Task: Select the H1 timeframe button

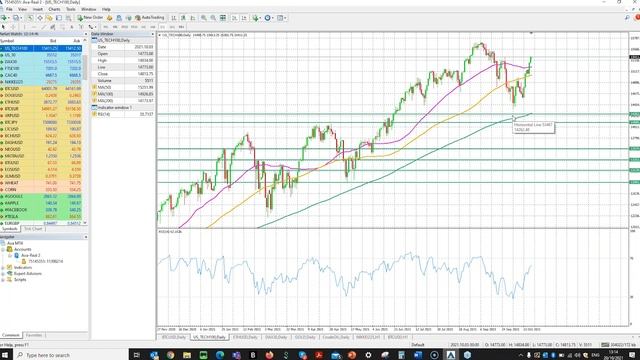Action: coord(144,27)
